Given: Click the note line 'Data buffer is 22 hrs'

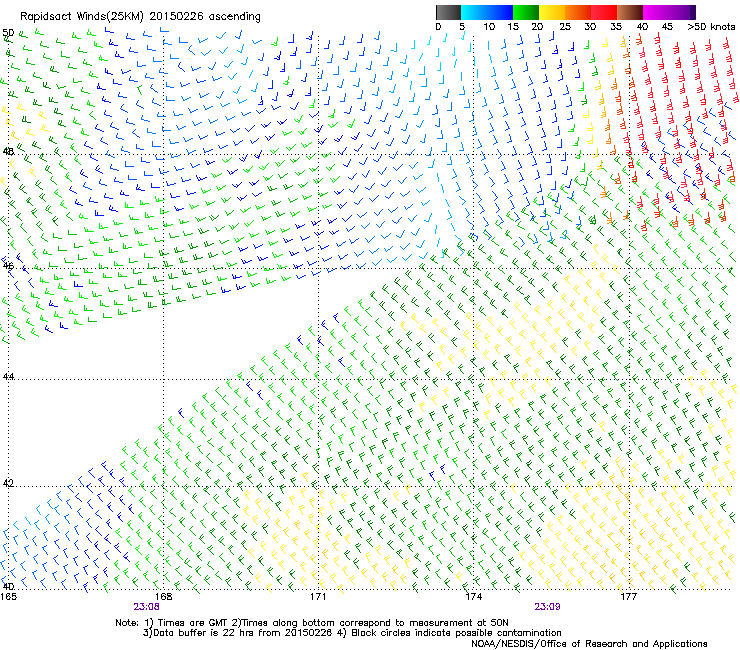Looking at the screenshot, I should (x=198, y=633).
